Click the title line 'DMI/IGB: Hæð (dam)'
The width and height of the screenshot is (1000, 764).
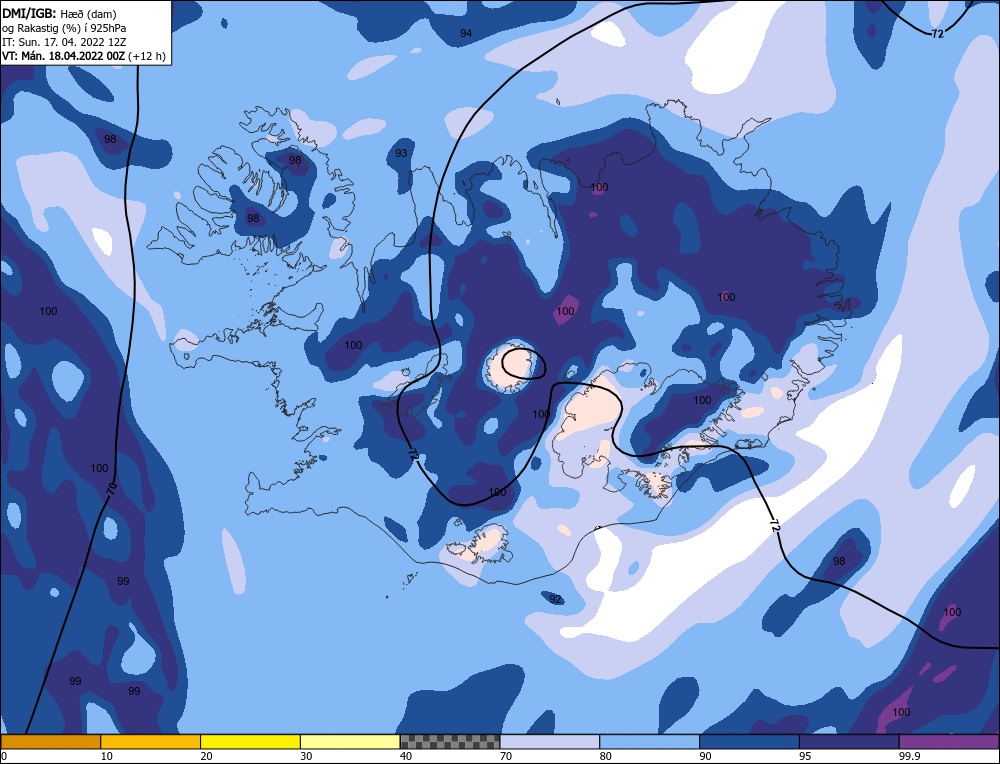click(x=59, y=14)
